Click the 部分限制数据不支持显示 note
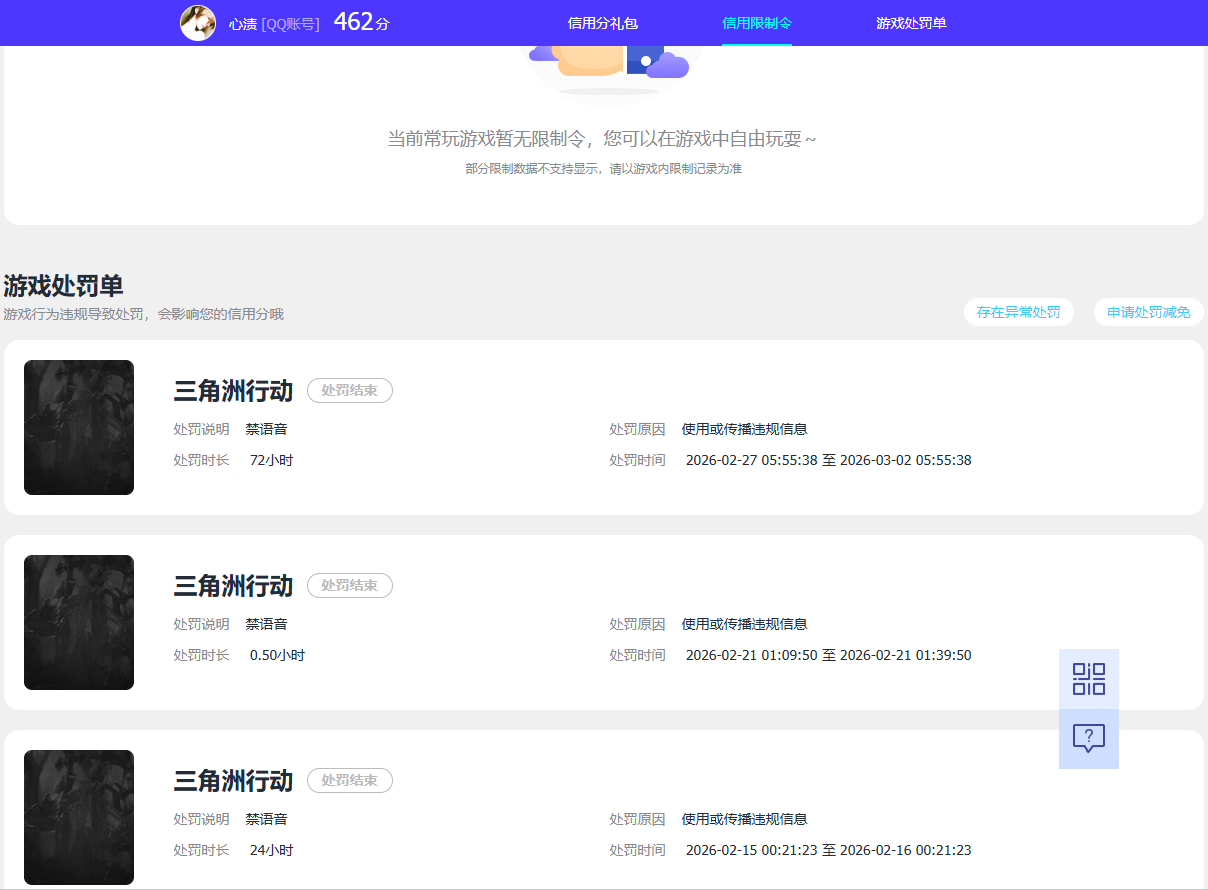The image size is (1208, 890). coord(603,169)
